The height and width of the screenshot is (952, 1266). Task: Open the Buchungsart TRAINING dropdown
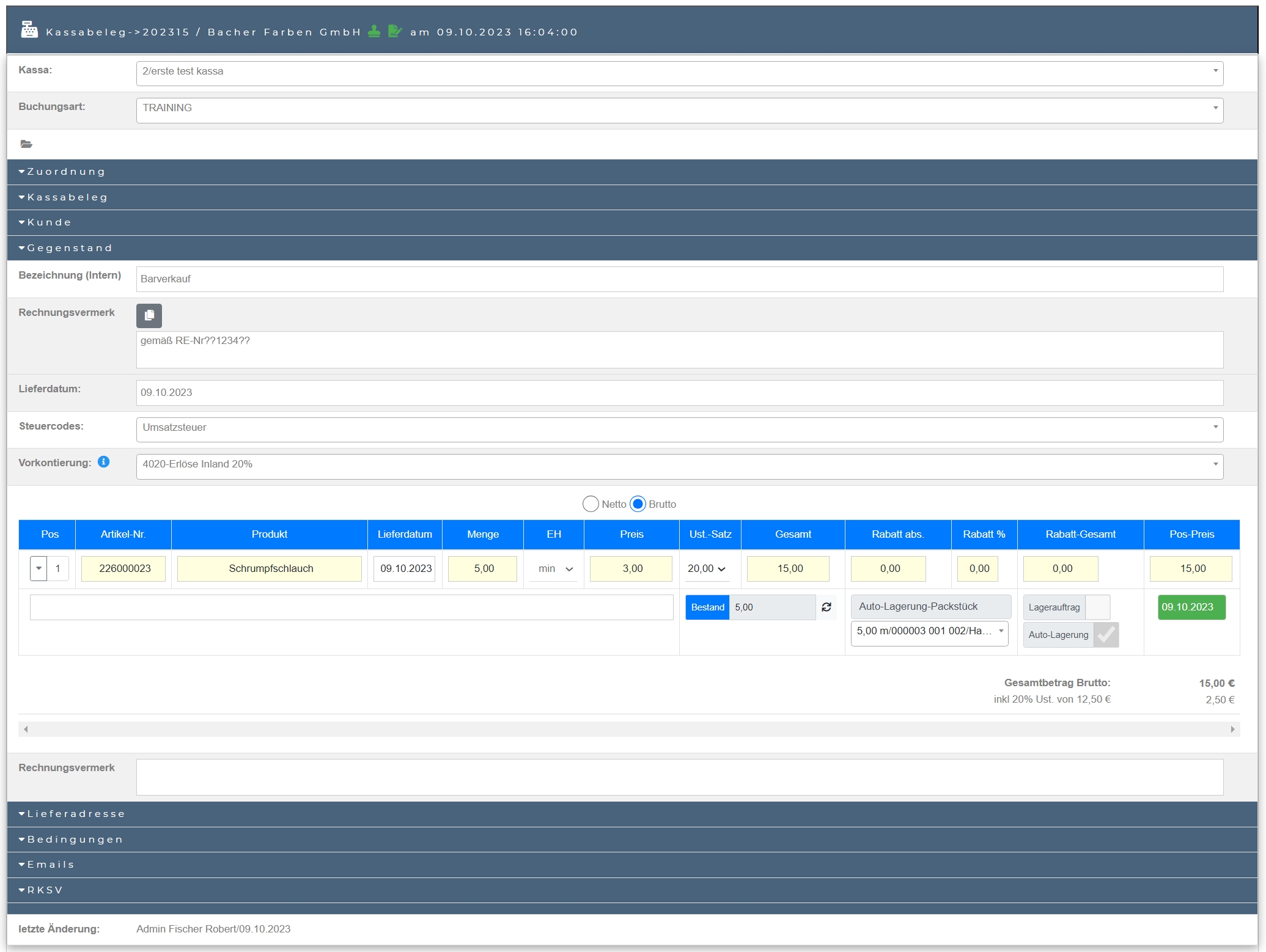pos(679,110)
